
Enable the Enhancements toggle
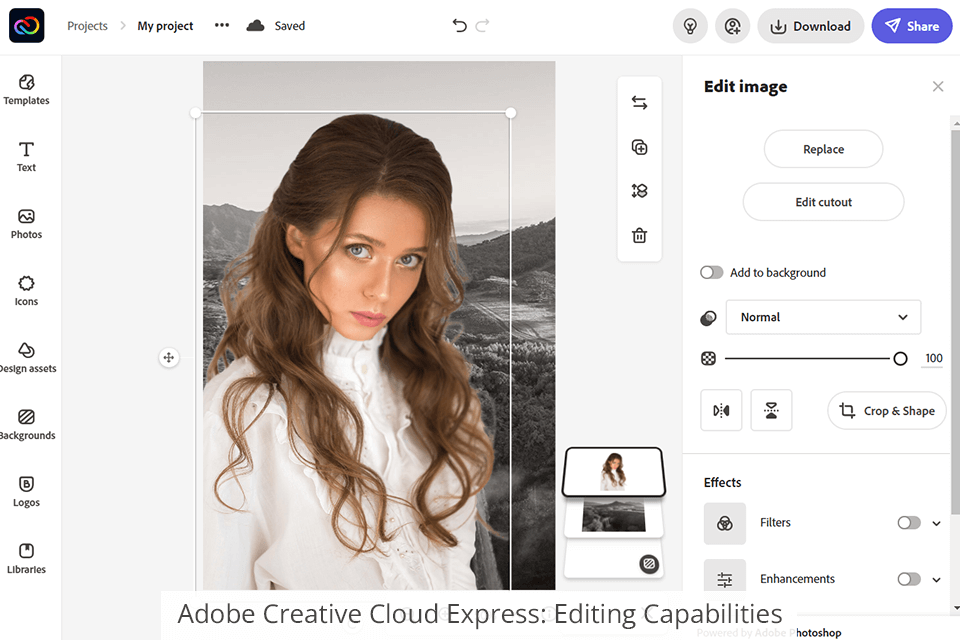[x=909, y=579]
